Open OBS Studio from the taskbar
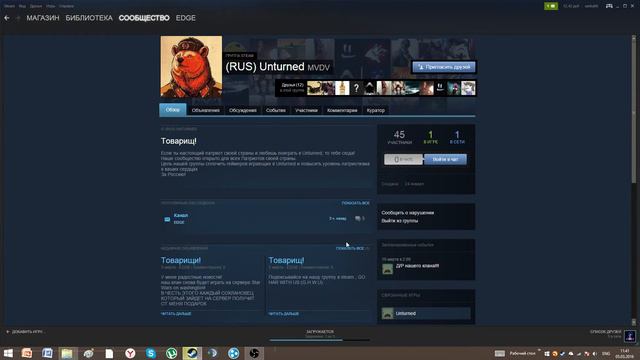Image resolution: width=640 pixels, height=360 pixels. [x=254, y=353]
